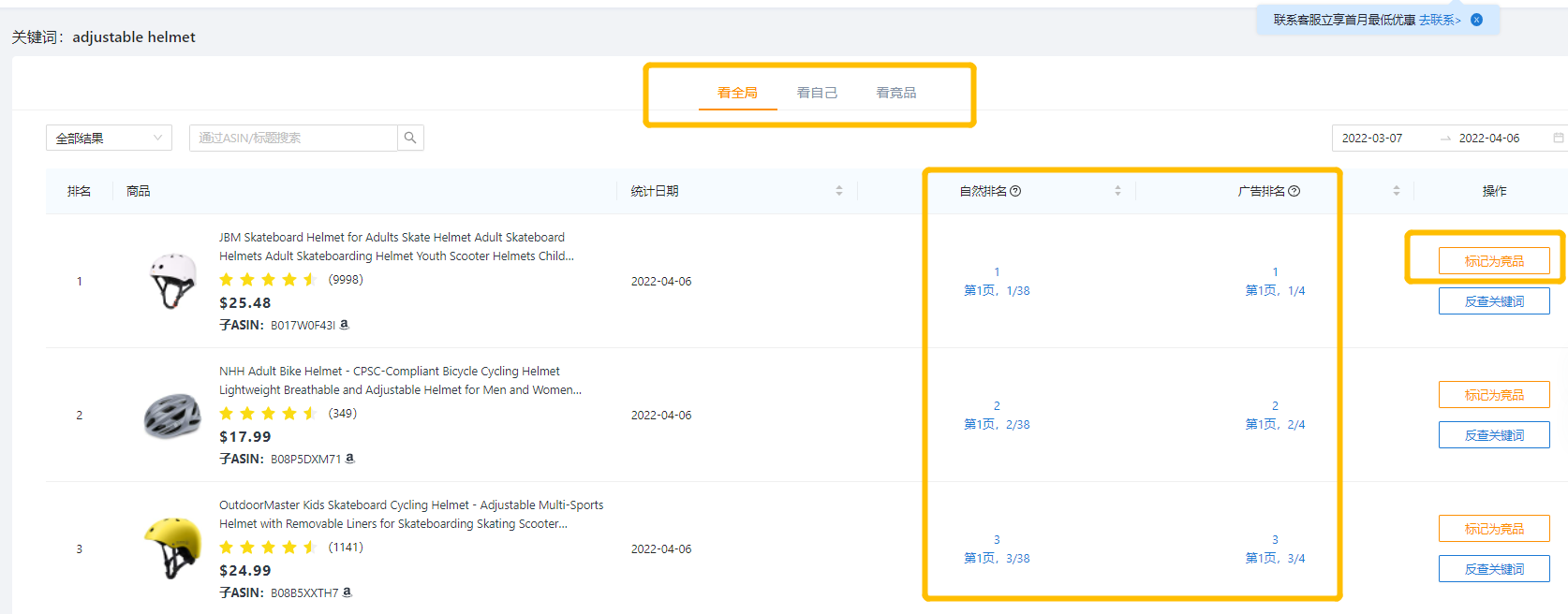
Task: Select the 看全局 tab
Action: (737, 93)
